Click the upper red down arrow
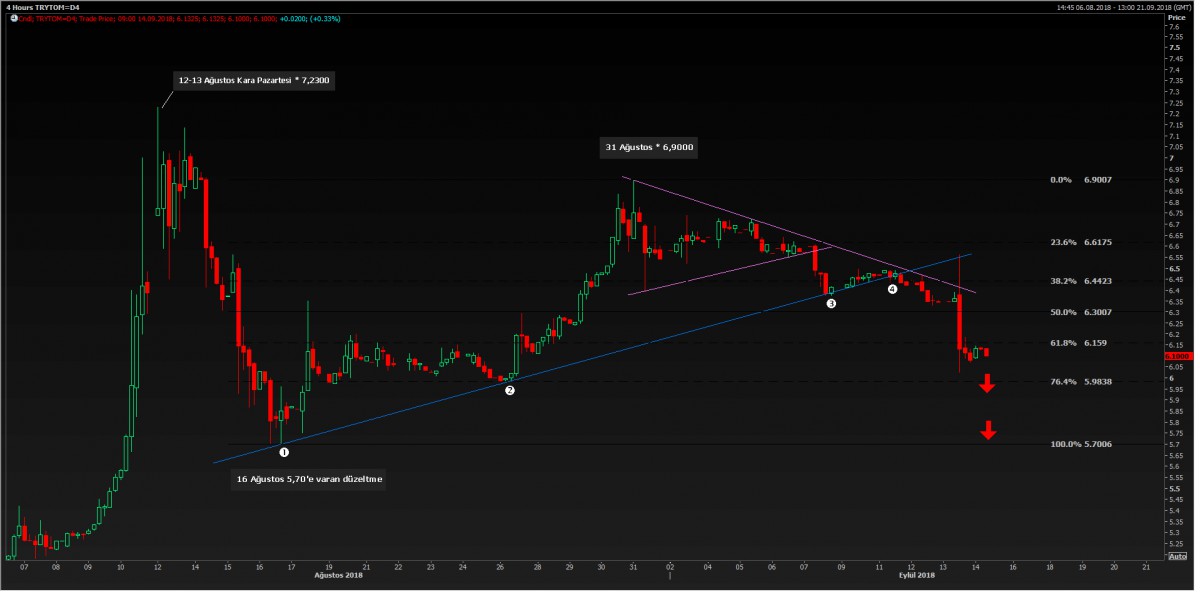Screen dimensions: 1200x592 [987, 383]
